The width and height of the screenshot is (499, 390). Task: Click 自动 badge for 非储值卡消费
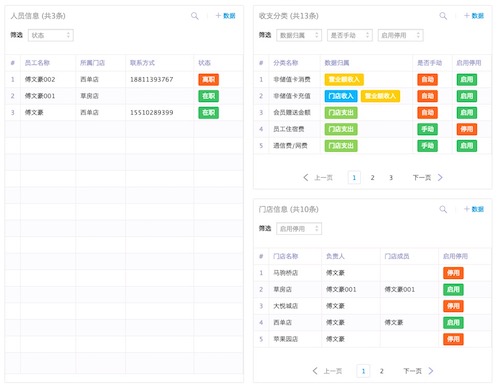coord(428,79)
